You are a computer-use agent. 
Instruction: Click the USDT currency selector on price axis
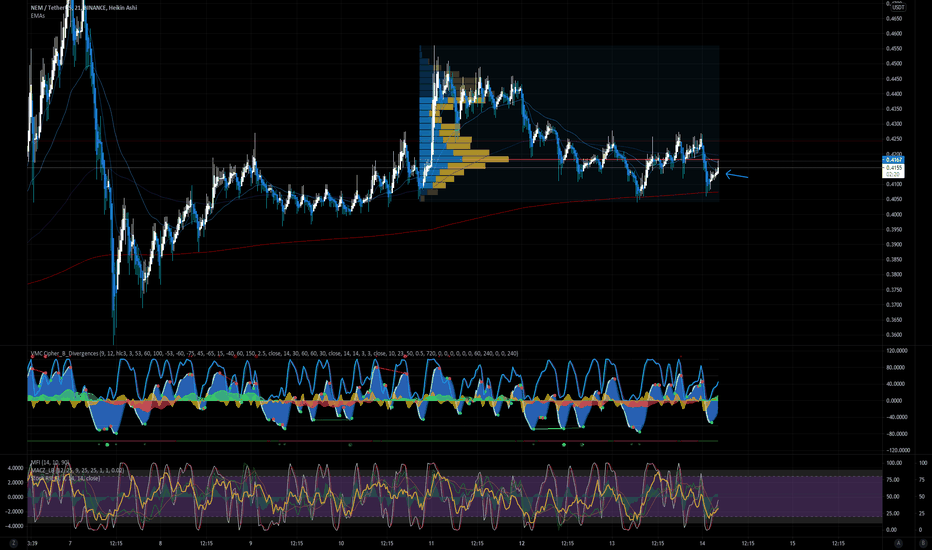(897, 7)
